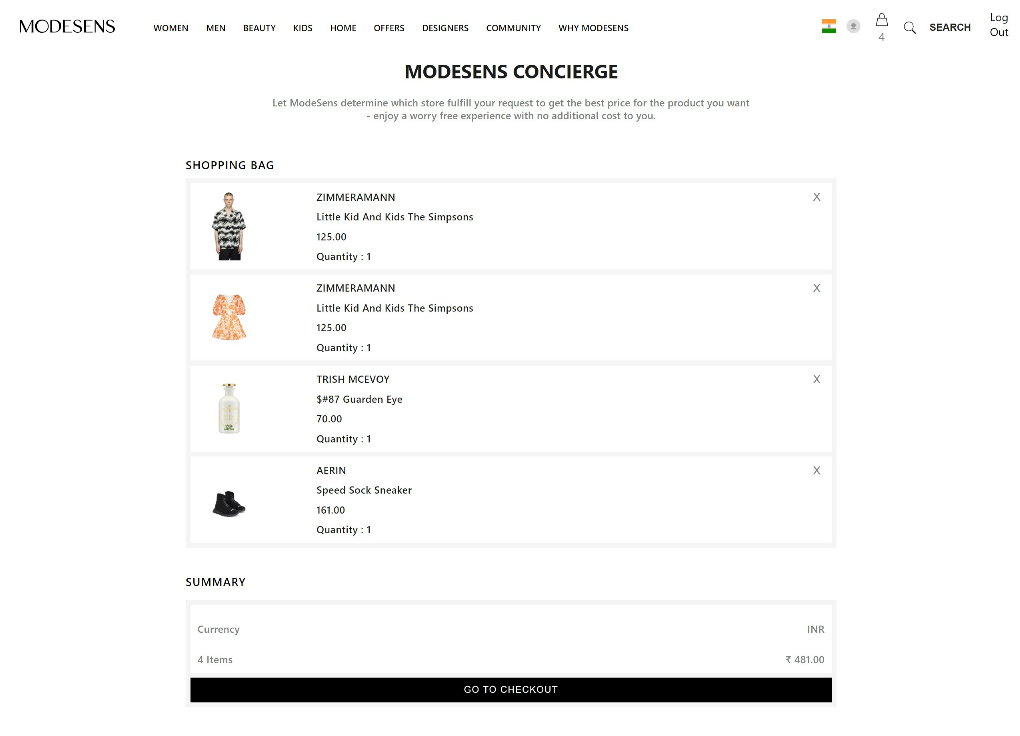Viewport: 1020px width, 736px height.
Task: Open the search magnifier icon
Action: pos(909,27)
